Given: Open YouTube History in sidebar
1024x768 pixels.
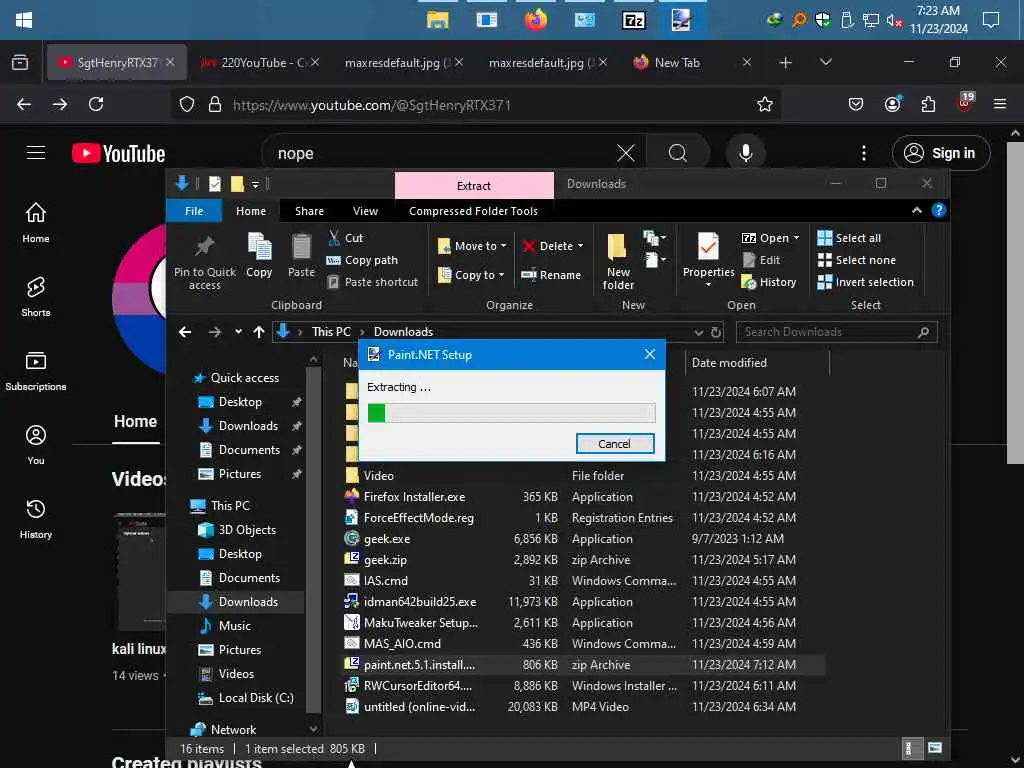Looking at the screenshot, I should 36,519.
